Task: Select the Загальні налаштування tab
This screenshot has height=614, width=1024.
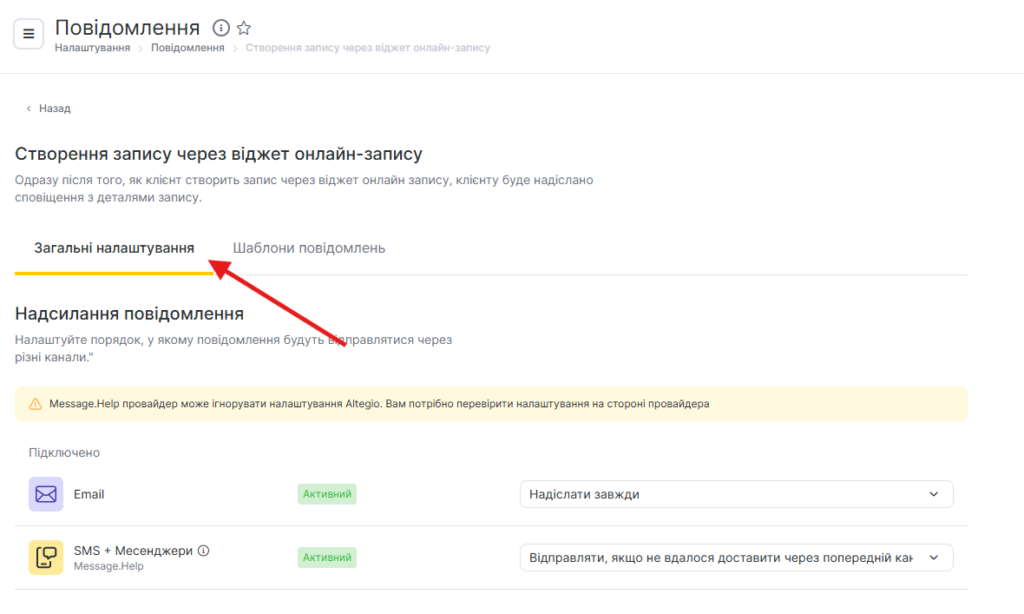Action: pyautogui.click(x=114, y=248)
